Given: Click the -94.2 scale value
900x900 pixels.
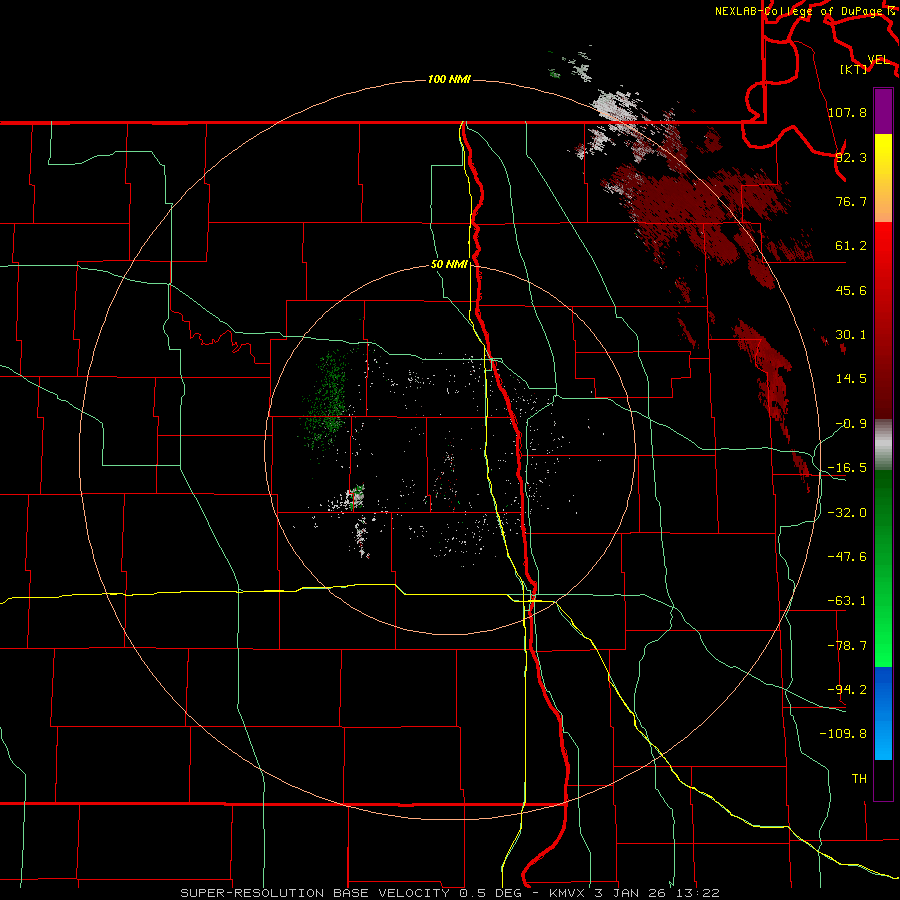Looking at the screenshot, I should coord(847,690).
